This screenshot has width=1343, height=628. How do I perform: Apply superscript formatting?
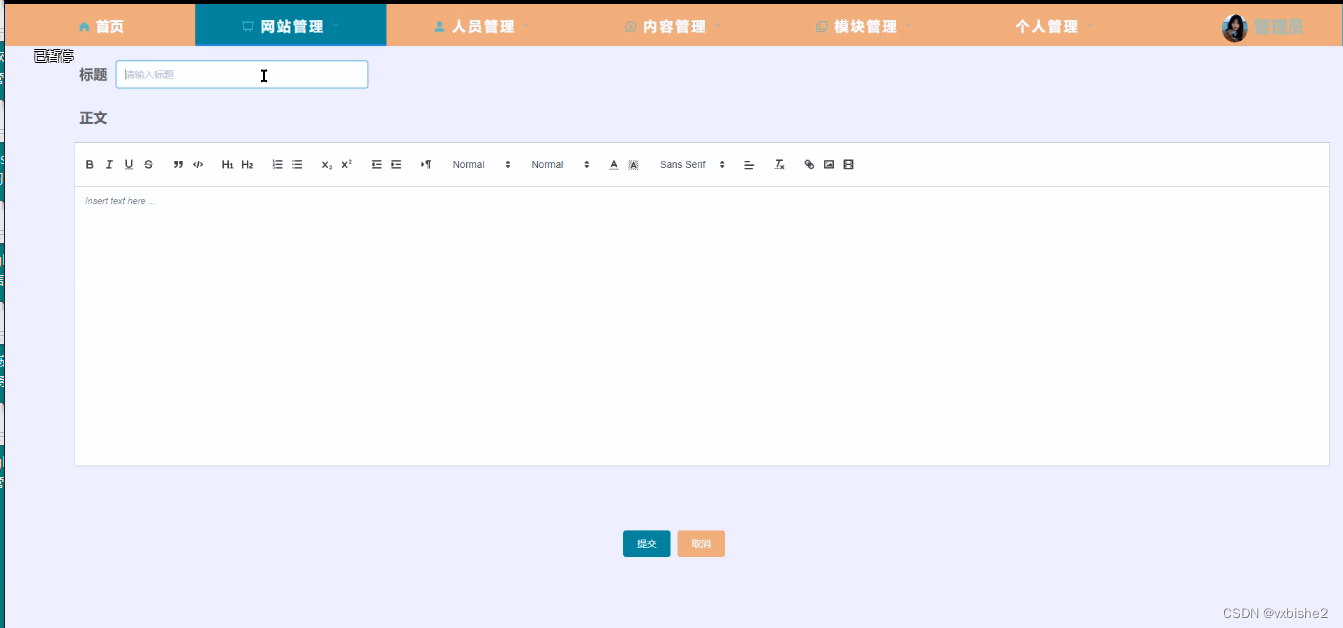tap(346, 165)
